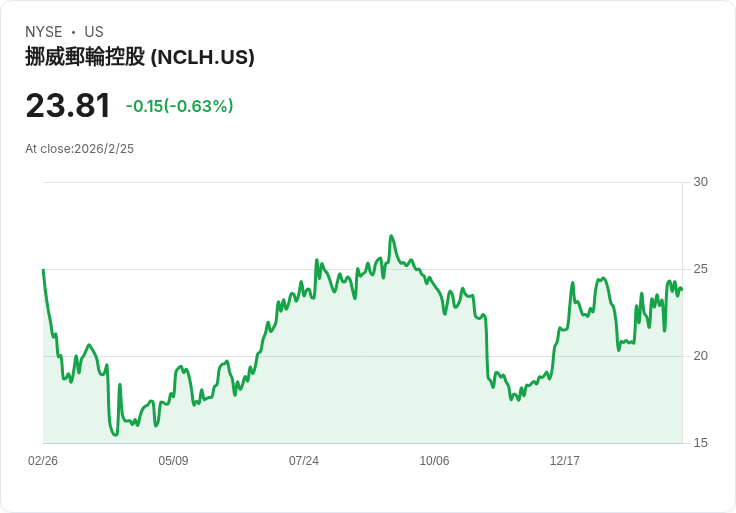Click the 30 price axis label

(700, 182)
